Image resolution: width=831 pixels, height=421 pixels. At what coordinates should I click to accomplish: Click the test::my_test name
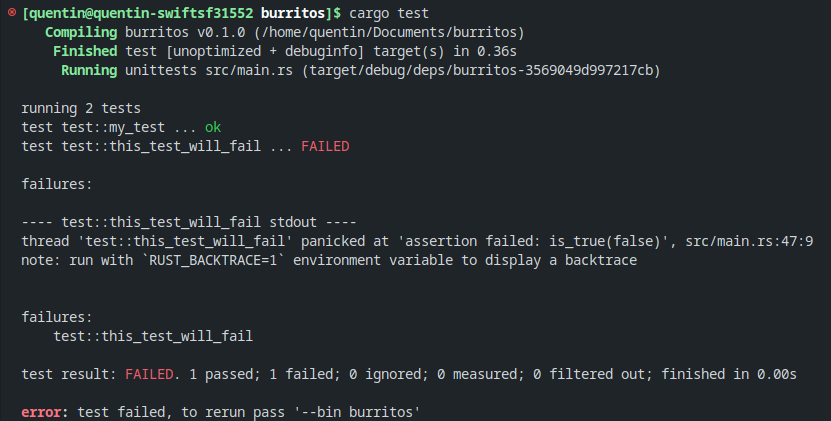pyautogui.click(x=113, y=127)
